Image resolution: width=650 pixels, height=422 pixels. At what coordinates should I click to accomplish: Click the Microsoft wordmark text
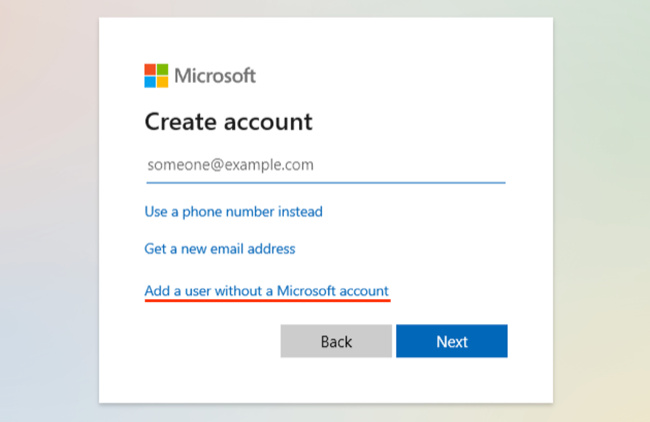click(x=215, y=75)
